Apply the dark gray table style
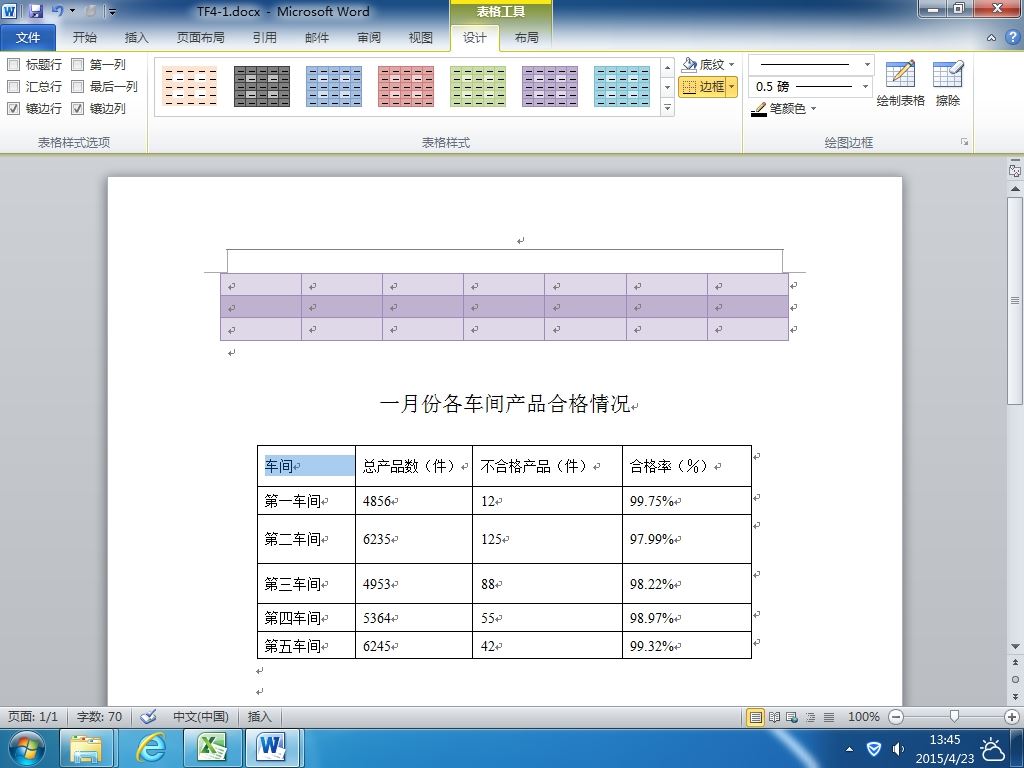Viewport: 1024px width, 768px height. click(262, 86)
